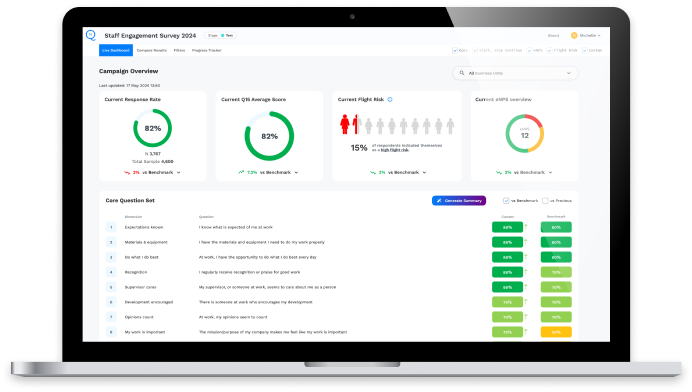Click the search magnifier icon

[462, 73]
